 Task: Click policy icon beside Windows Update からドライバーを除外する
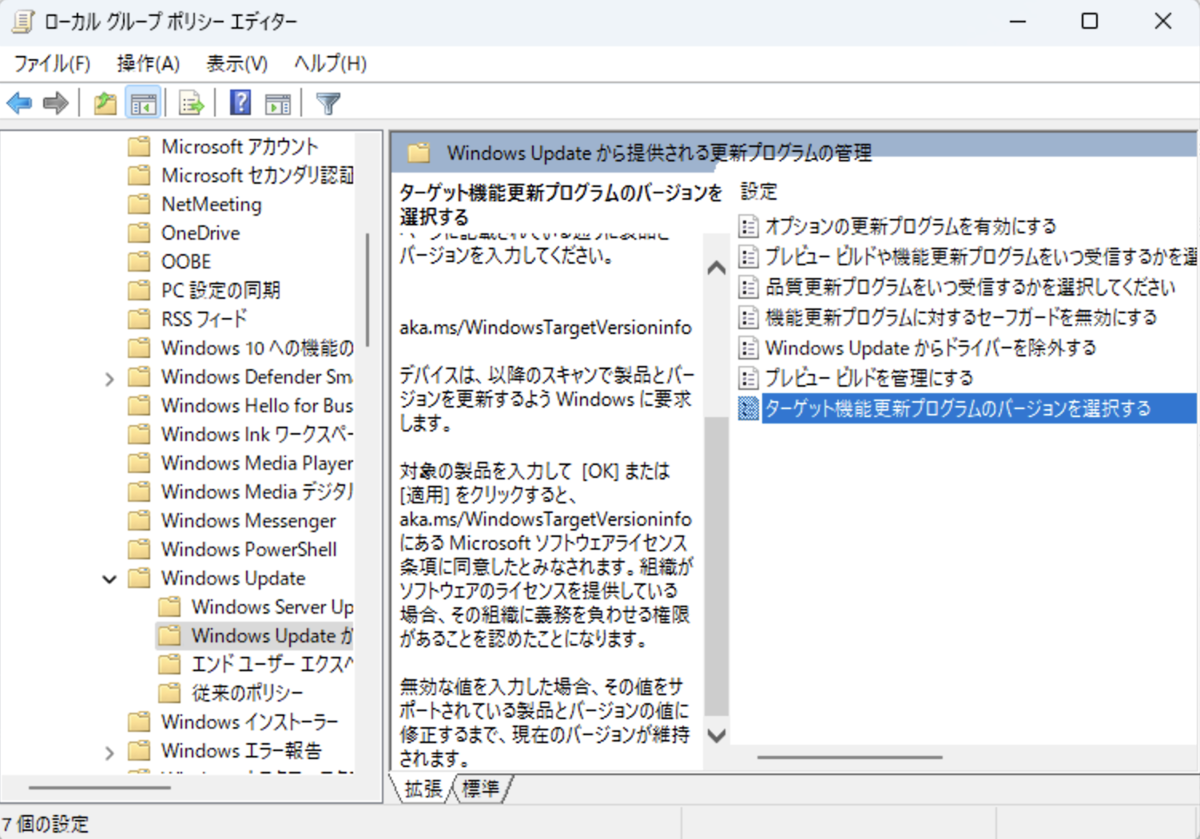(x=748, y=348)
